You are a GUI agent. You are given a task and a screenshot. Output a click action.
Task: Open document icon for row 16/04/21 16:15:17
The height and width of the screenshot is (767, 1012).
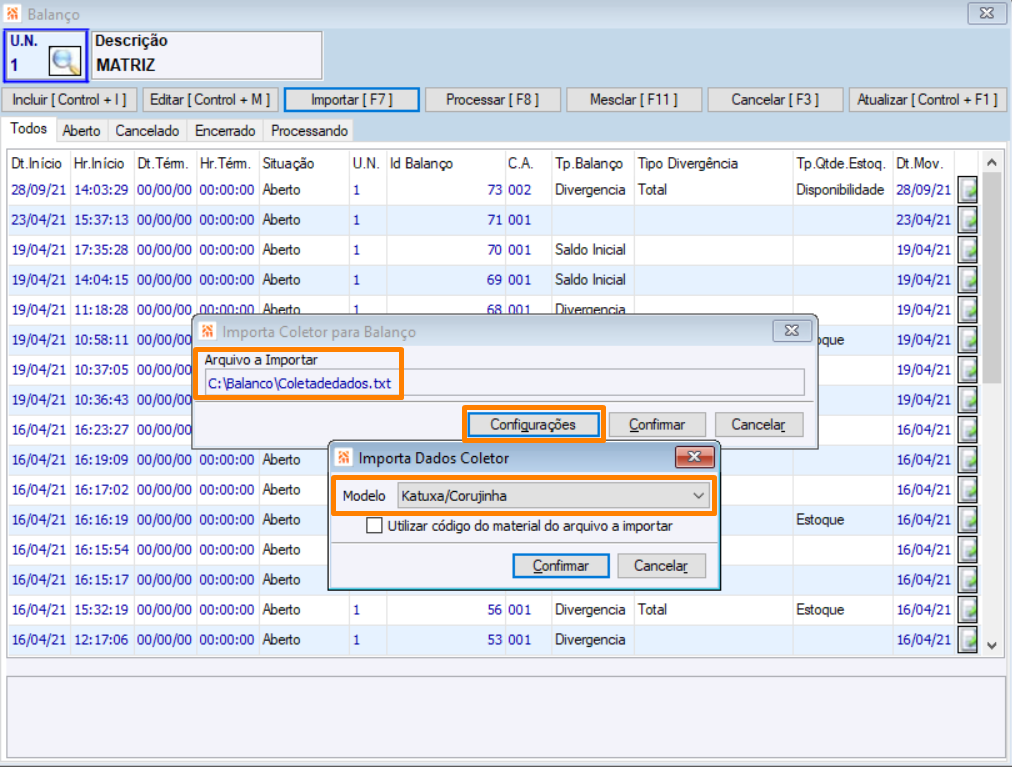point(967,580)
